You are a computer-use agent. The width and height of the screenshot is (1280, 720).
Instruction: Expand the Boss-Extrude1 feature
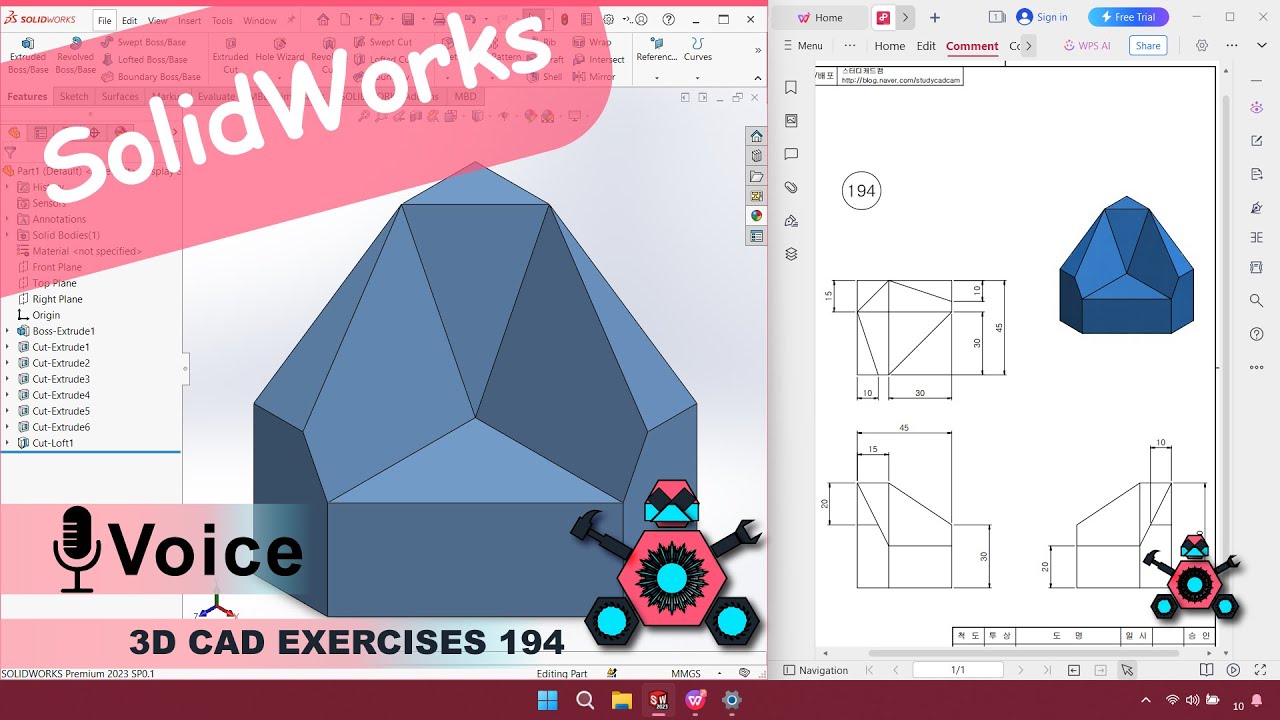pyautogui.click(x=7, y=331)
